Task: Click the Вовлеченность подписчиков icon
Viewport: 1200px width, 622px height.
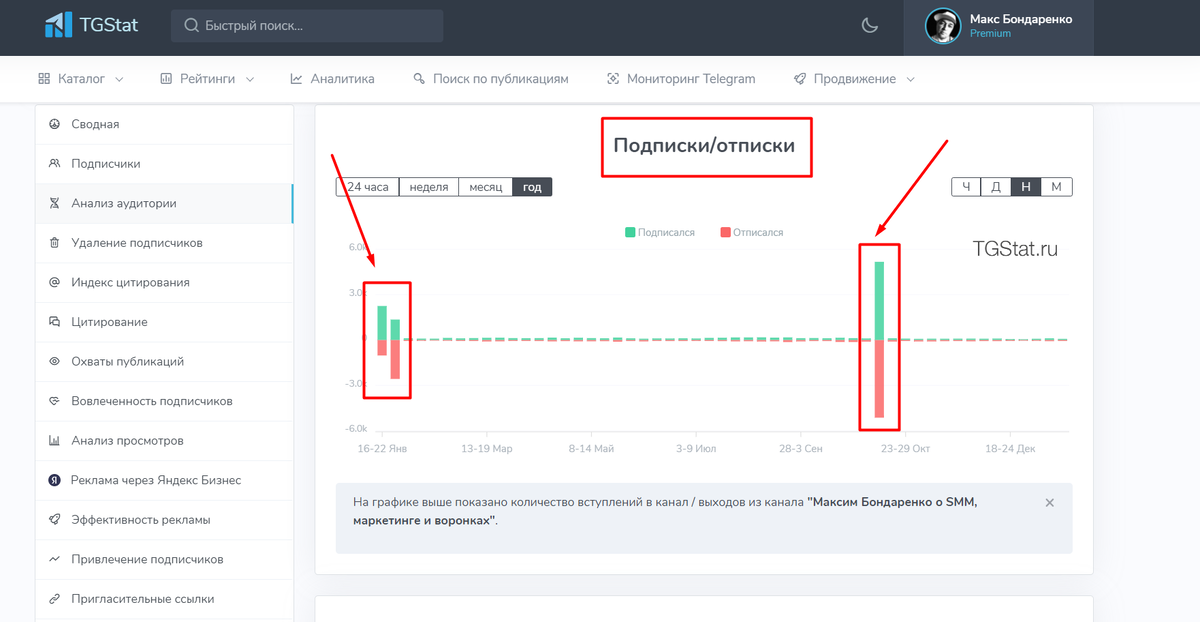Action: (54, 401)
